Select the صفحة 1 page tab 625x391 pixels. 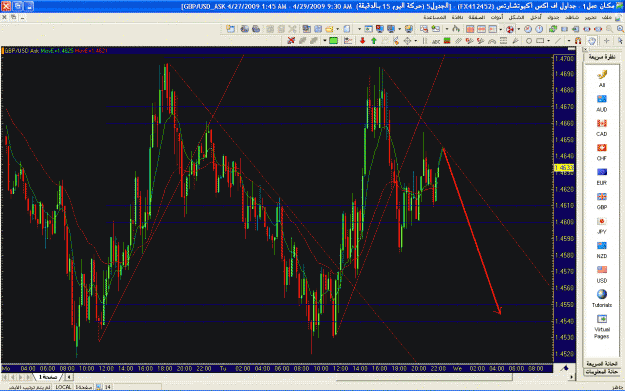(x=48, y=377)
